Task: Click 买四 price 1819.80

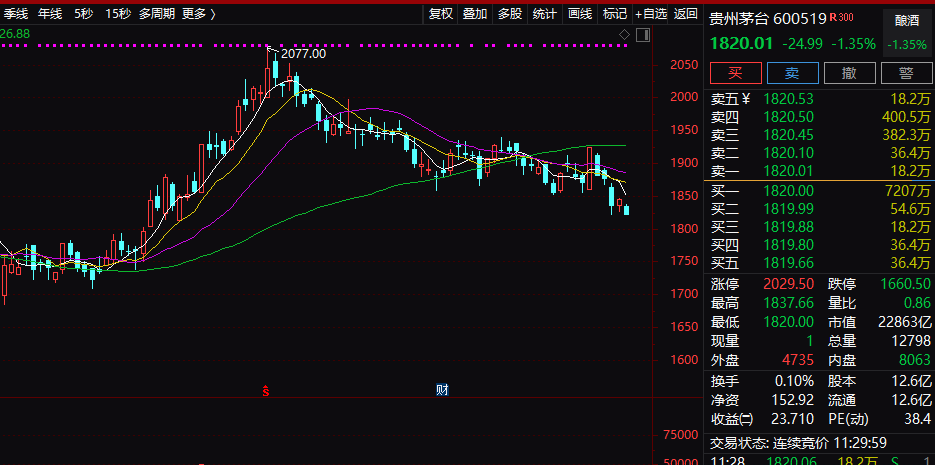Action: pos(788,244)
